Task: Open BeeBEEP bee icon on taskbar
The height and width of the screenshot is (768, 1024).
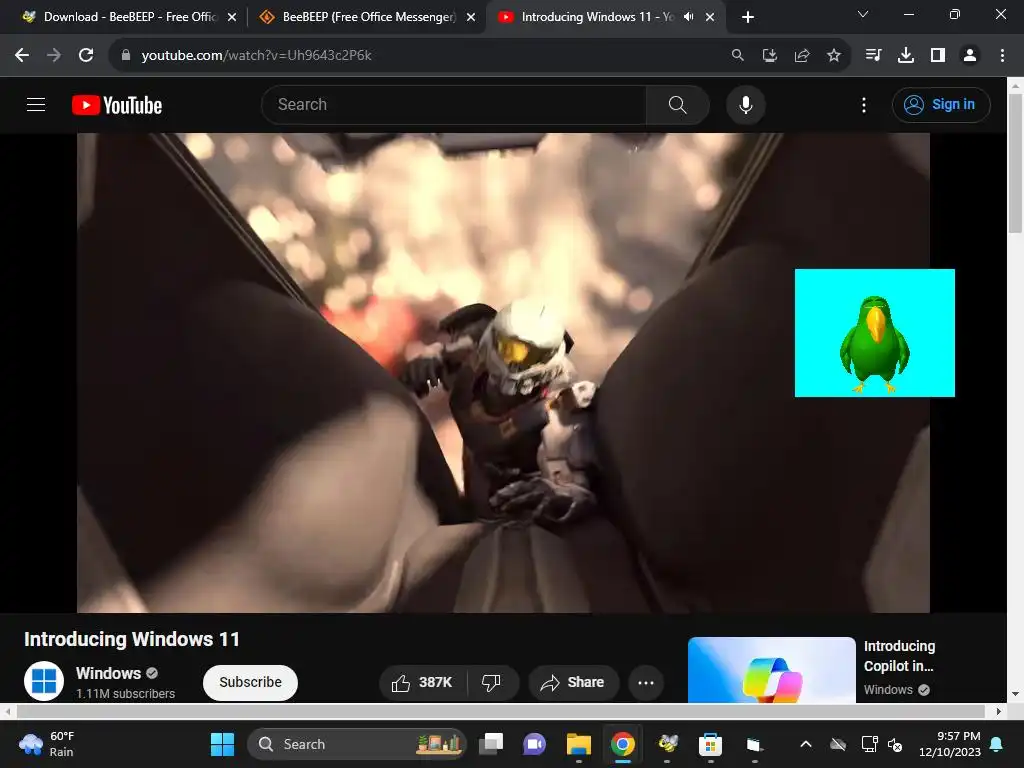Action: [667, 744]
